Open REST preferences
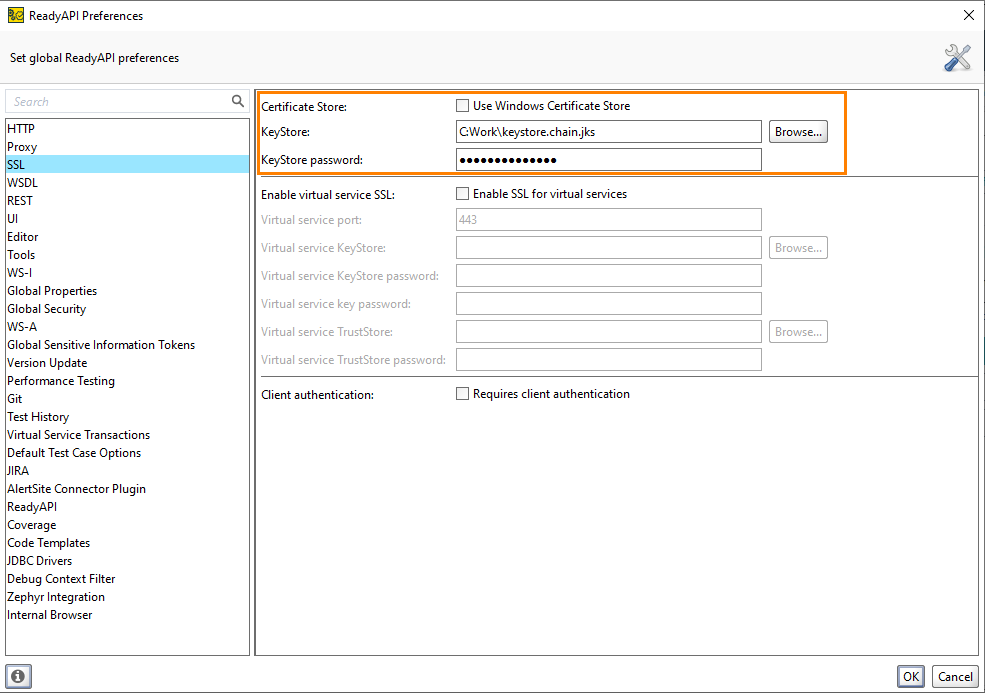The image size is (985, 693). point(127,200)
